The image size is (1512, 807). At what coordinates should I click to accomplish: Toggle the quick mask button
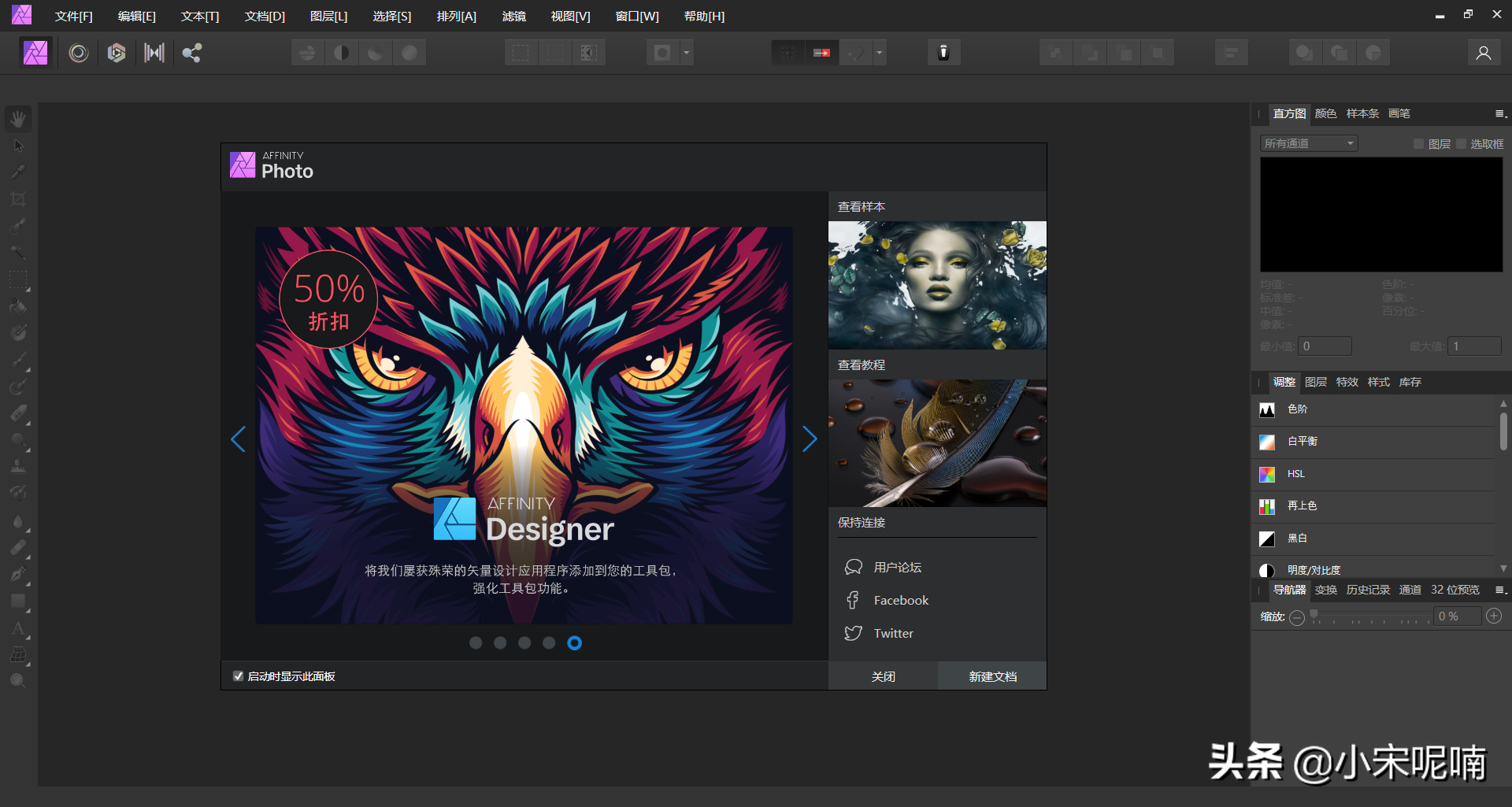click(662, 53)
